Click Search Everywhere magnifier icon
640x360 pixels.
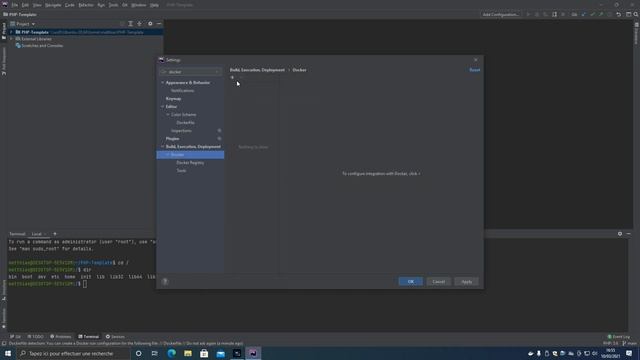(636, 14)
